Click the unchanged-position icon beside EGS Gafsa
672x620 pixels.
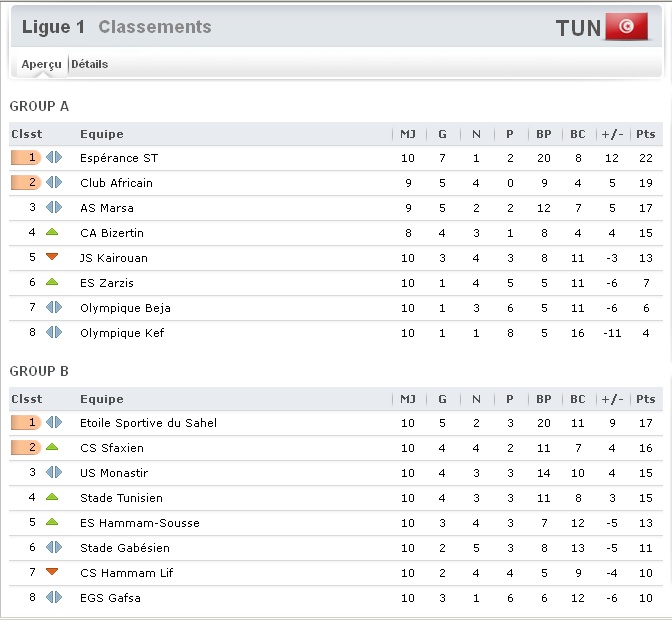tap(54, 597)
